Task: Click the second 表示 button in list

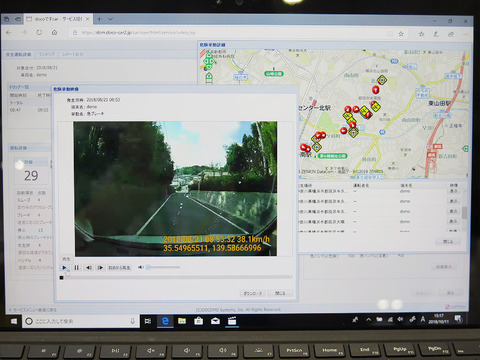Action: 453,201
